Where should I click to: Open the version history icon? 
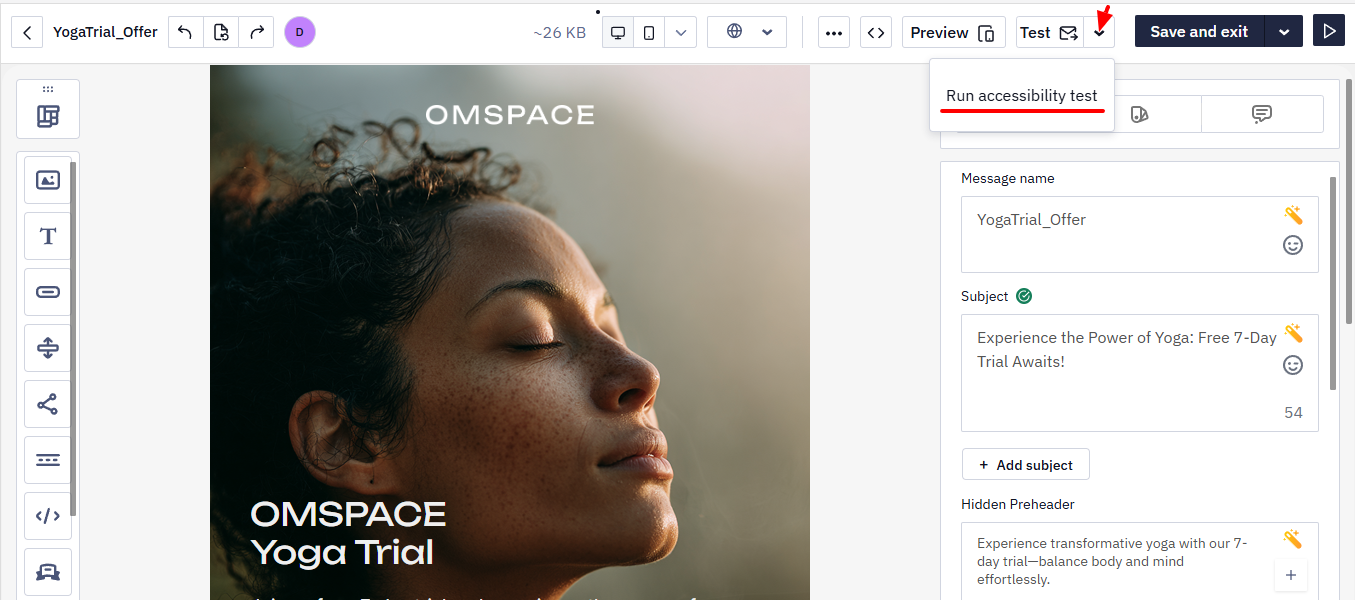[221, 32]
